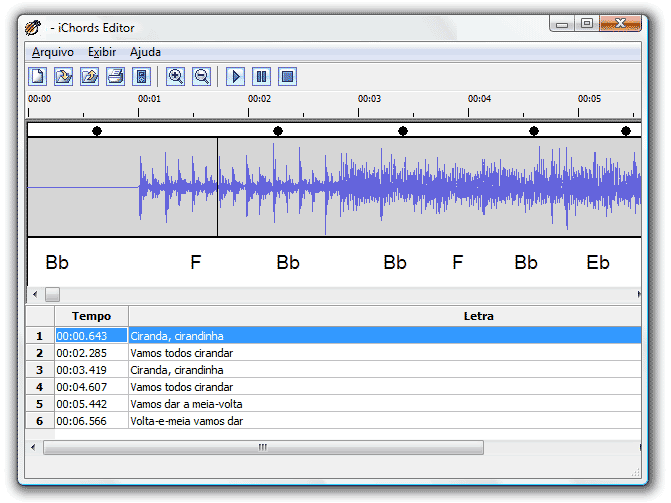Start playback with the Play button
The image size is (671, 503).
tap(235, 77)
